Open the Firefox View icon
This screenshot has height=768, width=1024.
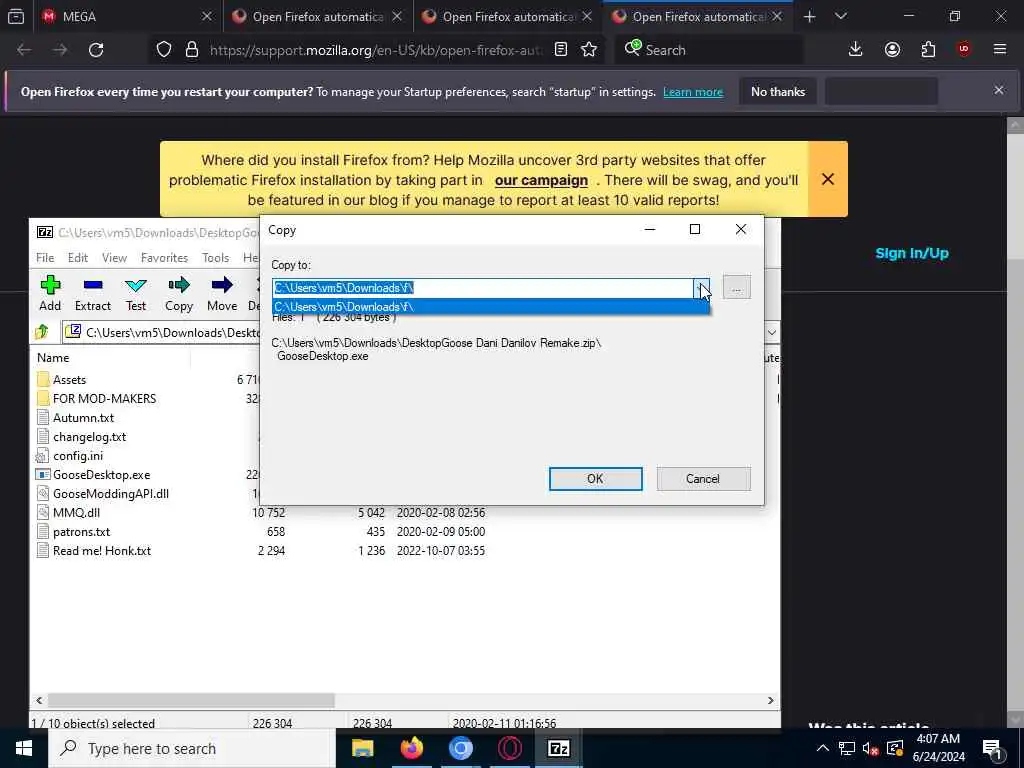point(16,17)
